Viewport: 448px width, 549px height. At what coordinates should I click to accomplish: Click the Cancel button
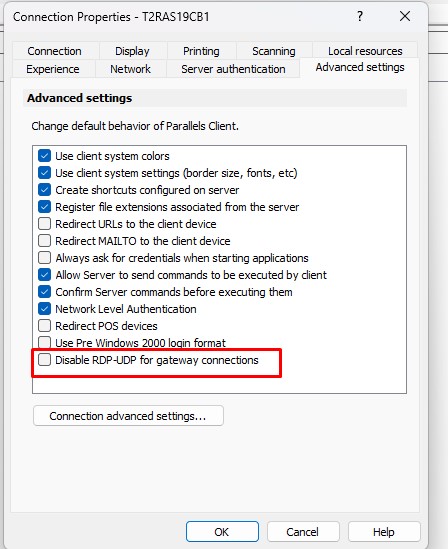[303, 532]
